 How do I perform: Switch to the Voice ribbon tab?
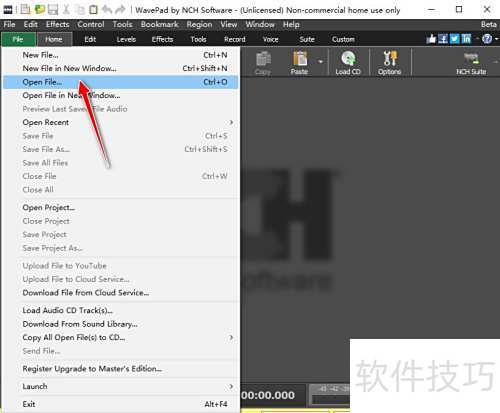(x=271, y=39)
